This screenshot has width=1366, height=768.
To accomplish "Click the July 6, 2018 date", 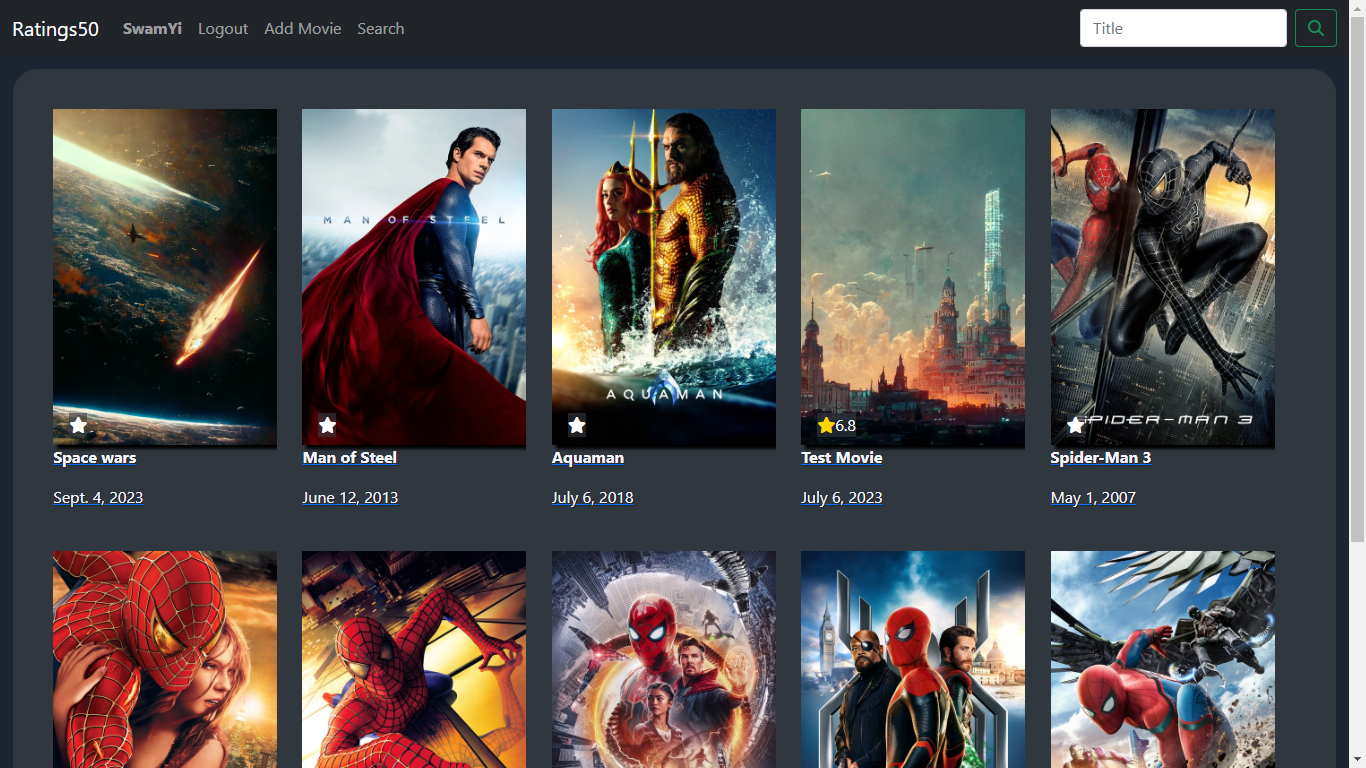I will 593,498.
